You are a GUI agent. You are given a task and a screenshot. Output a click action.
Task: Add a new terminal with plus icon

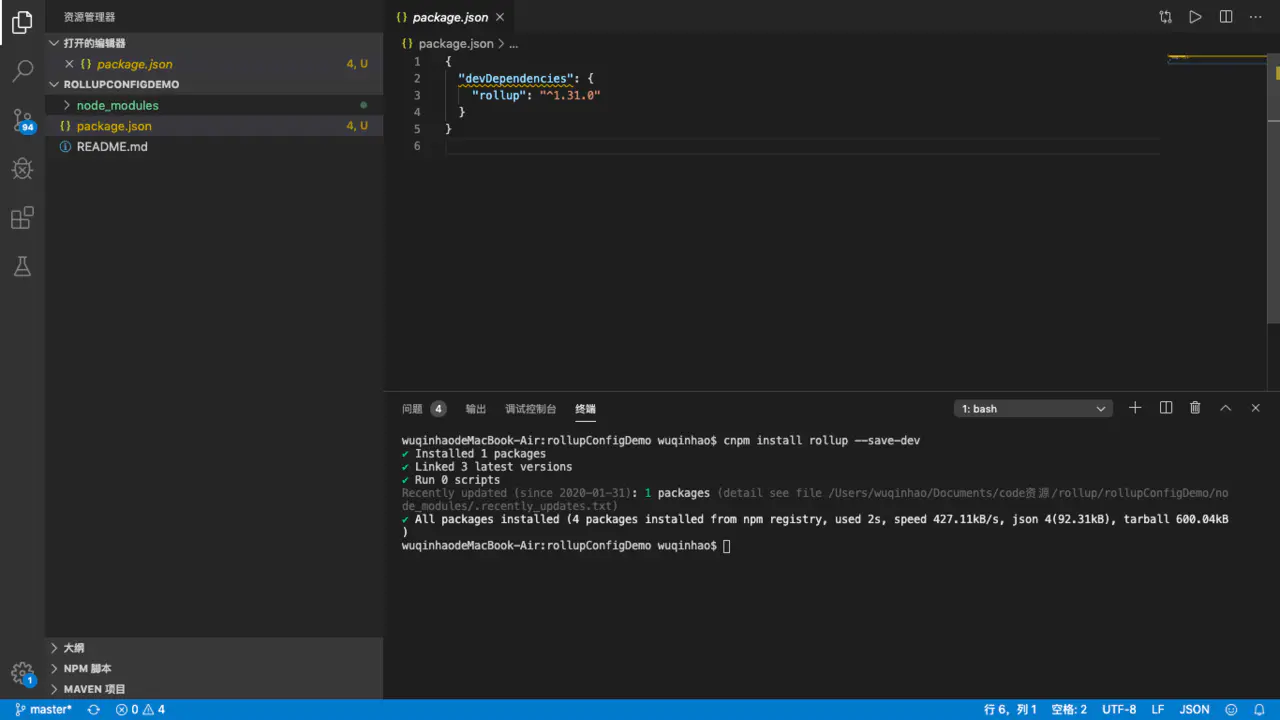pyautogui.click(x=1135, y=408)
